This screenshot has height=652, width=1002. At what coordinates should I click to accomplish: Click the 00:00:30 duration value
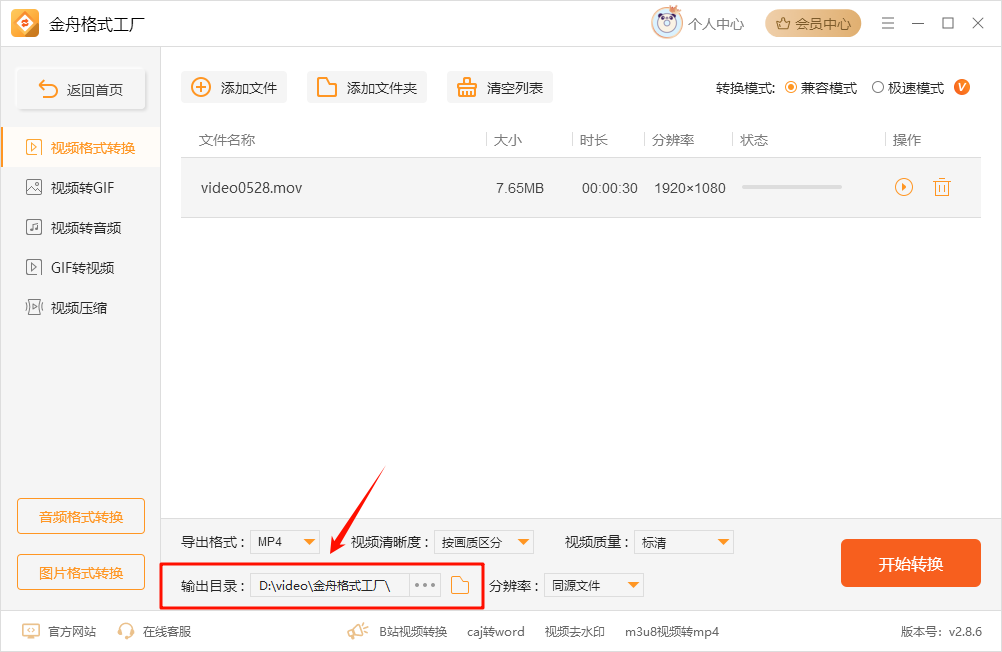610,188
